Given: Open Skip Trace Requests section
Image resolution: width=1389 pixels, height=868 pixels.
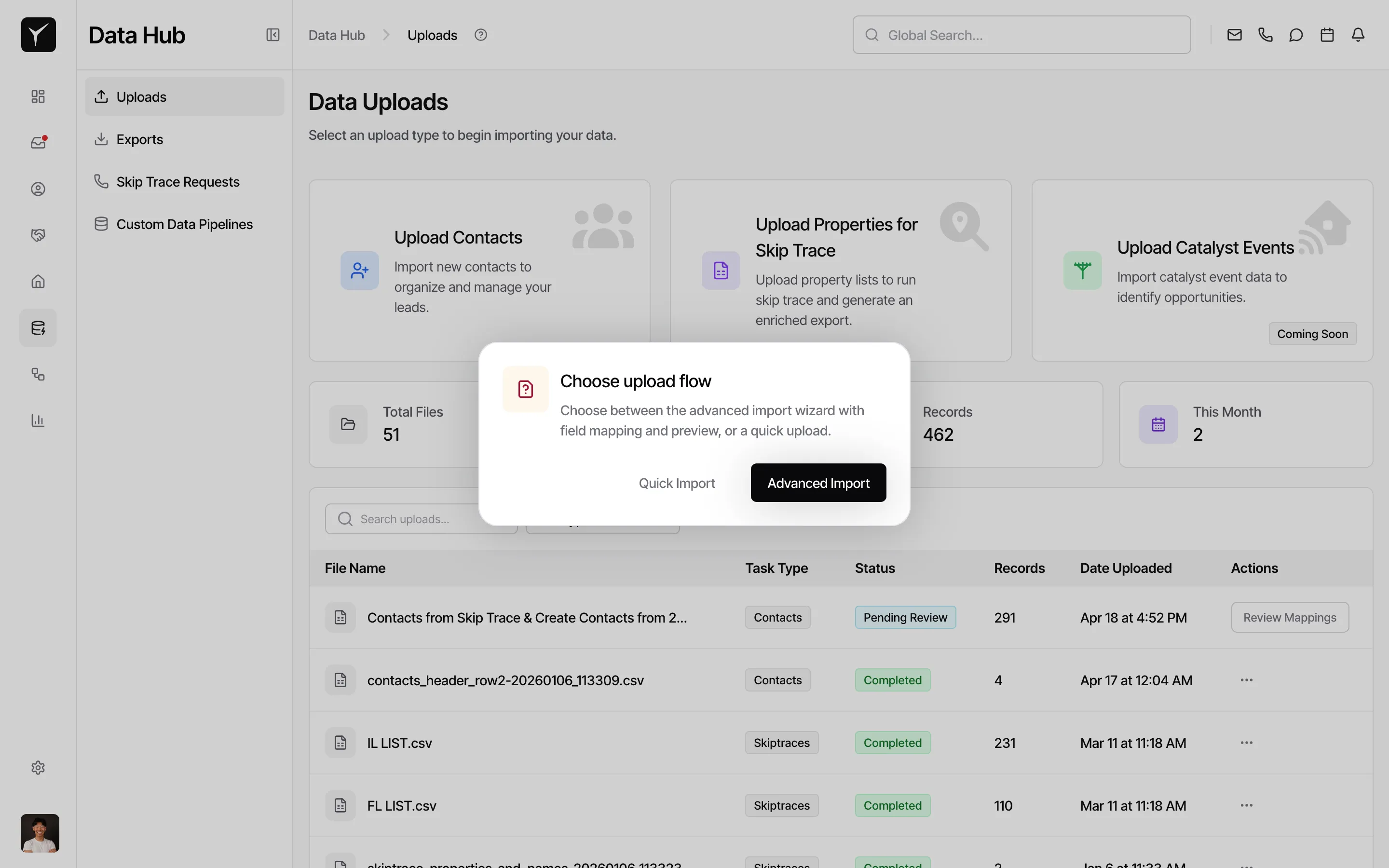Looking at the screenshot, I should [178, 181].
